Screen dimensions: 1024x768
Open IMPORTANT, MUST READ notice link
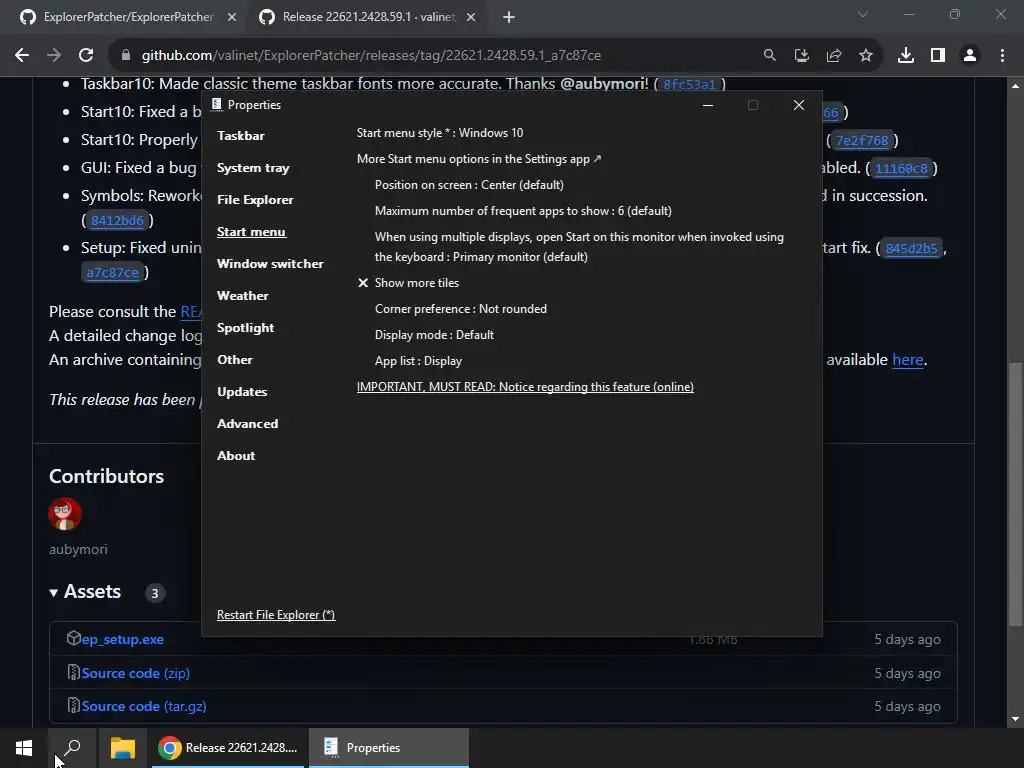[525, 387]
